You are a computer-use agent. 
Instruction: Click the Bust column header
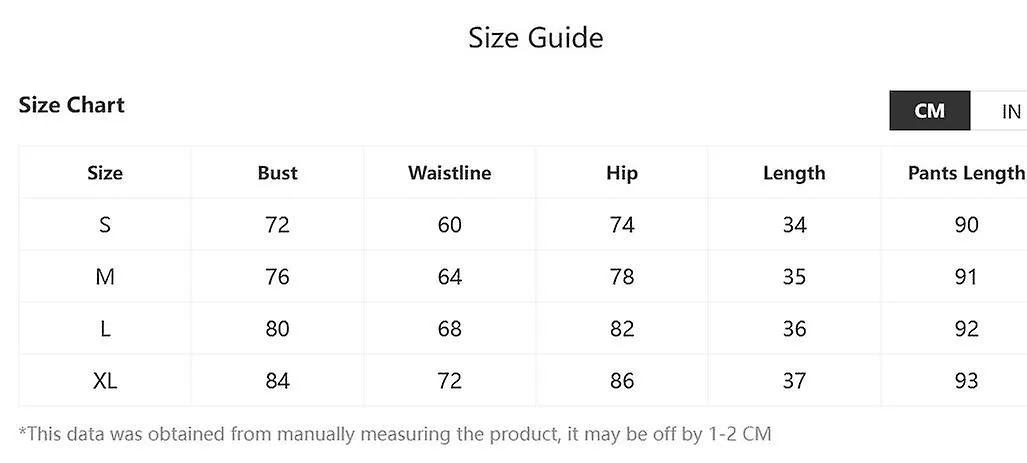pos(278,173)
